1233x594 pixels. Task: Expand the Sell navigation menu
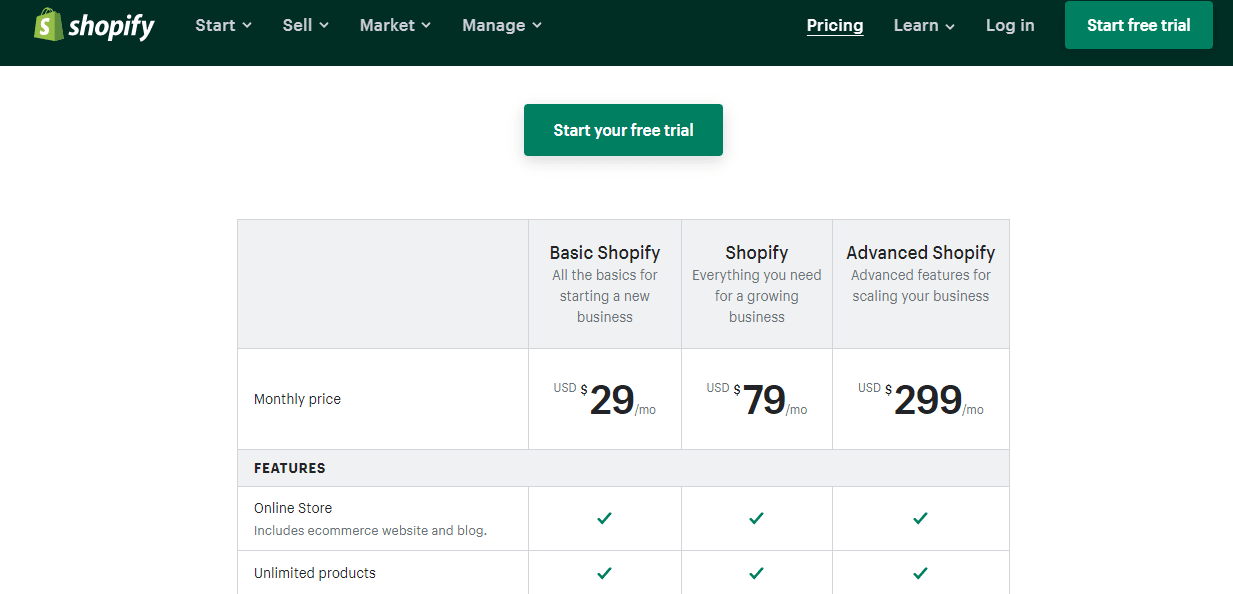click(305, 25)
